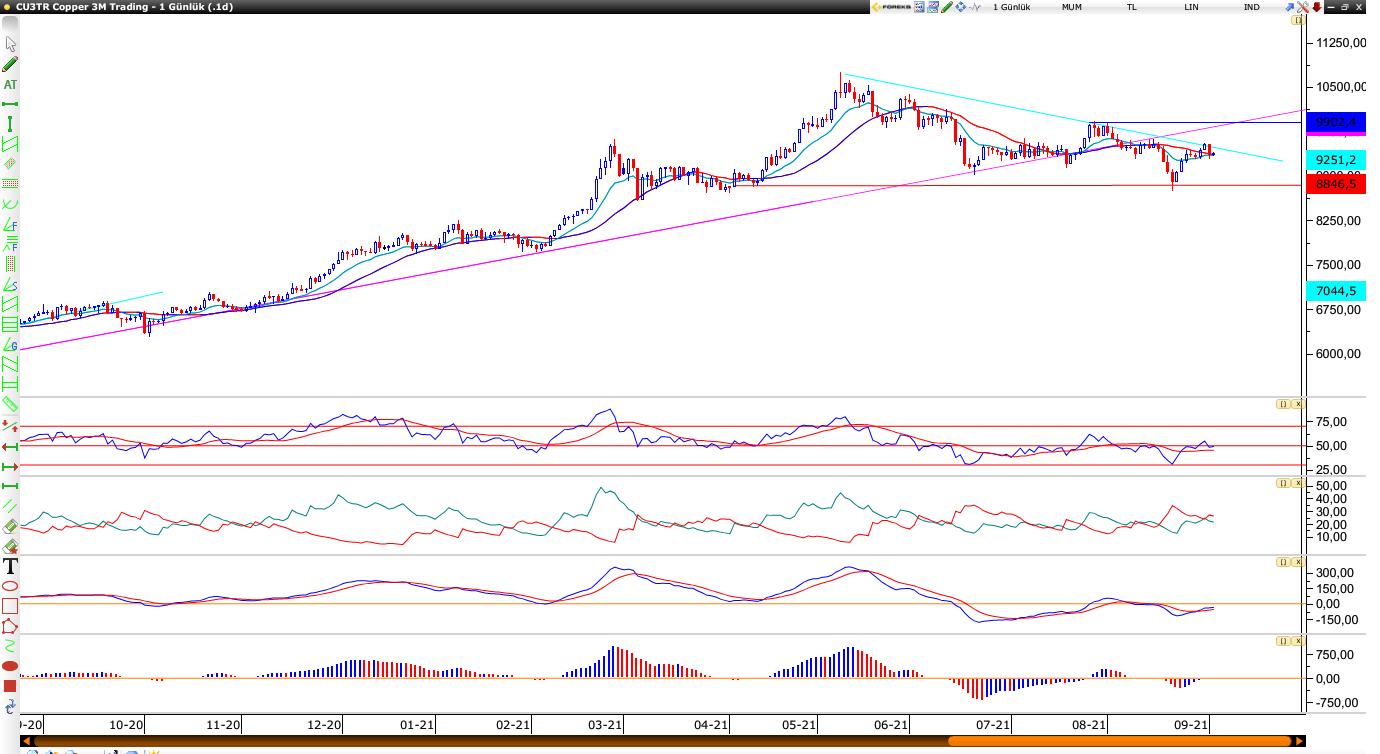Image resolution: width=1380 pixels, height=754 pixels.
Task: Close the RSI indicator panel
Action: [1298, 404]
